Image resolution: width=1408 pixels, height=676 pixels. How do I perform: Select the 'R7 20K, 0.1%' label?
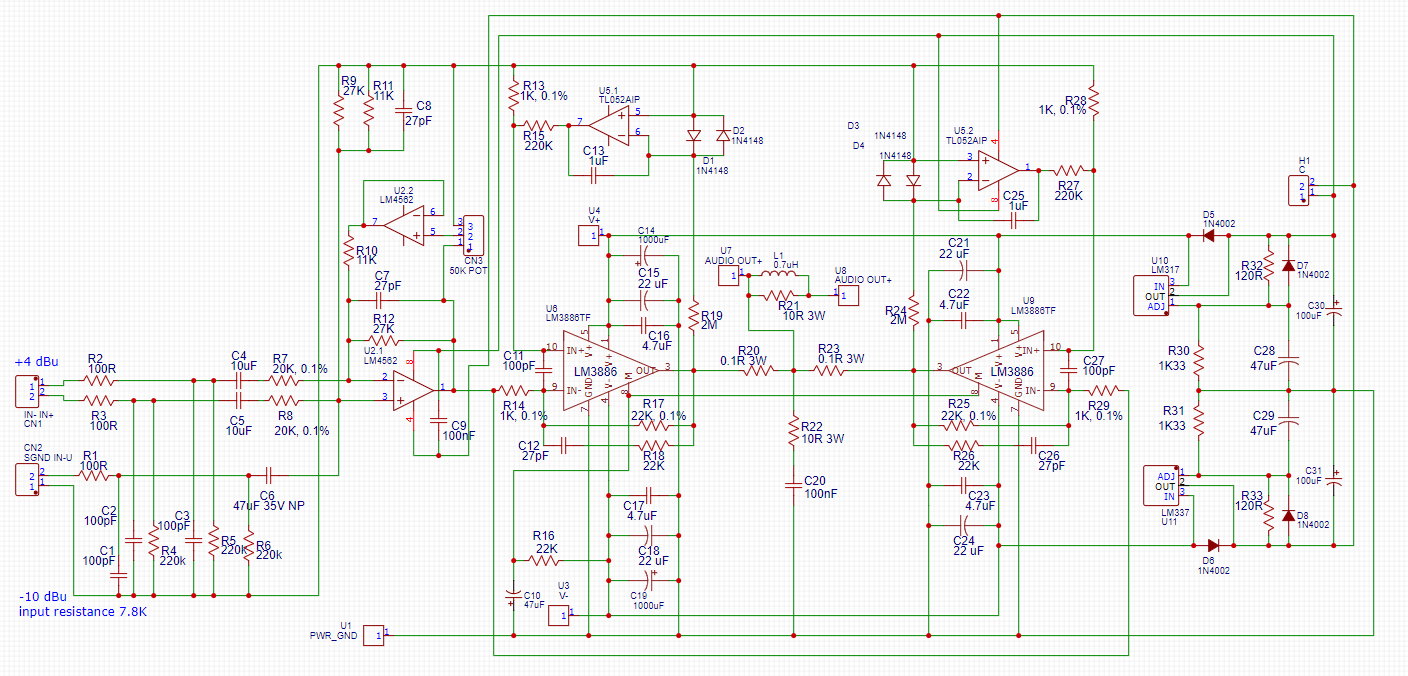coord(300,362)
